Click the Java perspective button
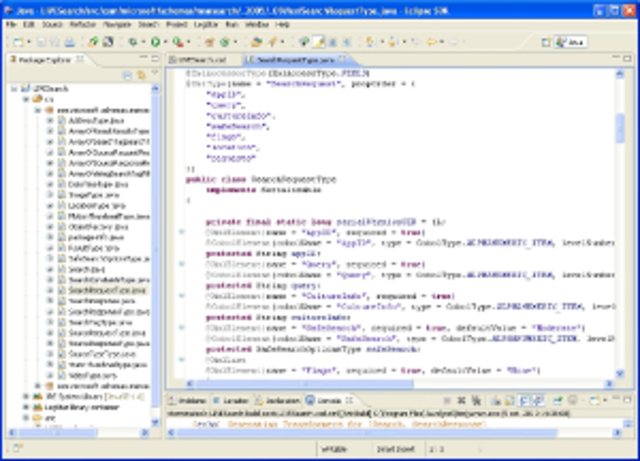The image size is (640, 461). (x=571, y=42)
